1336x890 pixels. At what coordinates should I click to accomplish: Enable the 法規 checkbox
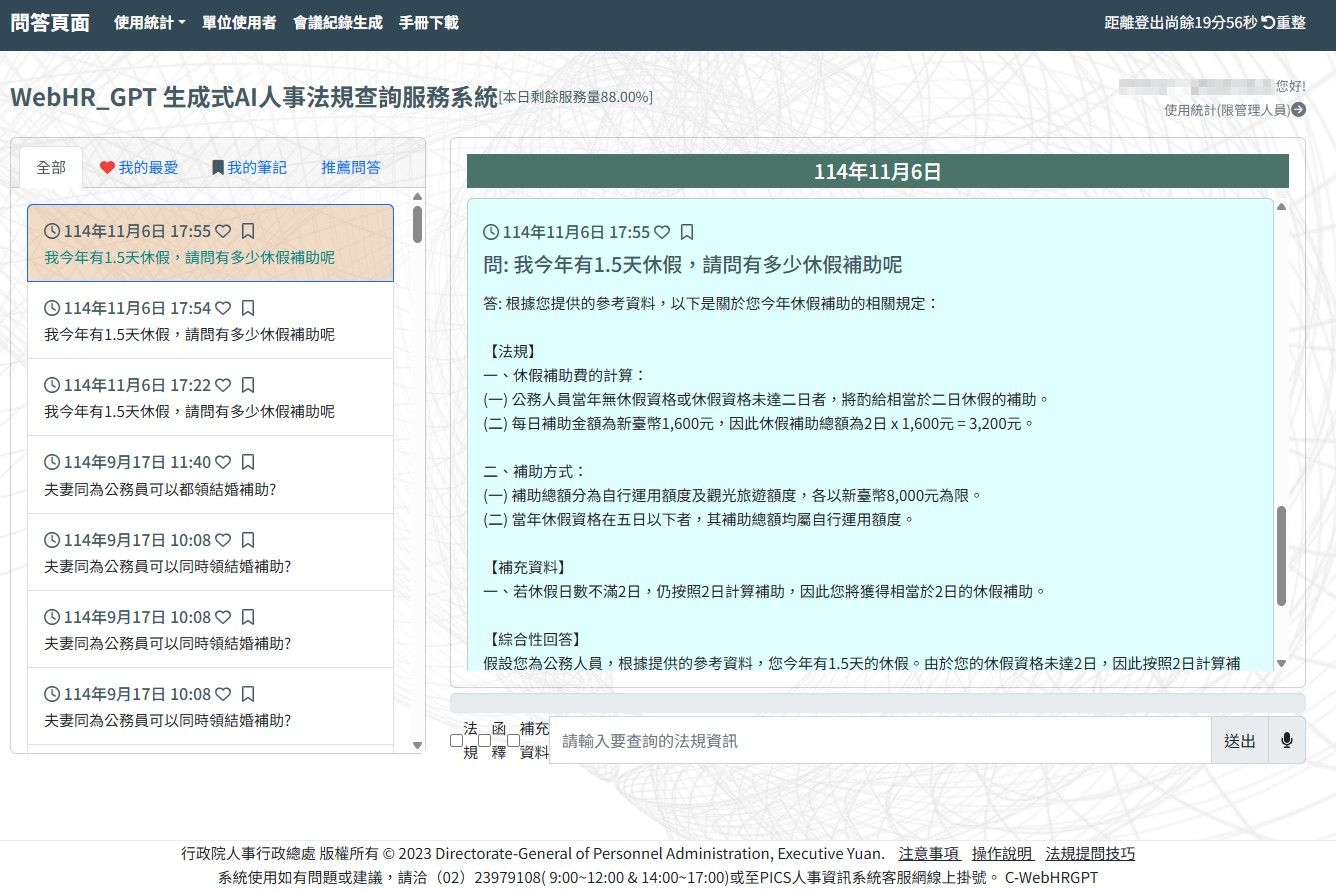[457, 741]
